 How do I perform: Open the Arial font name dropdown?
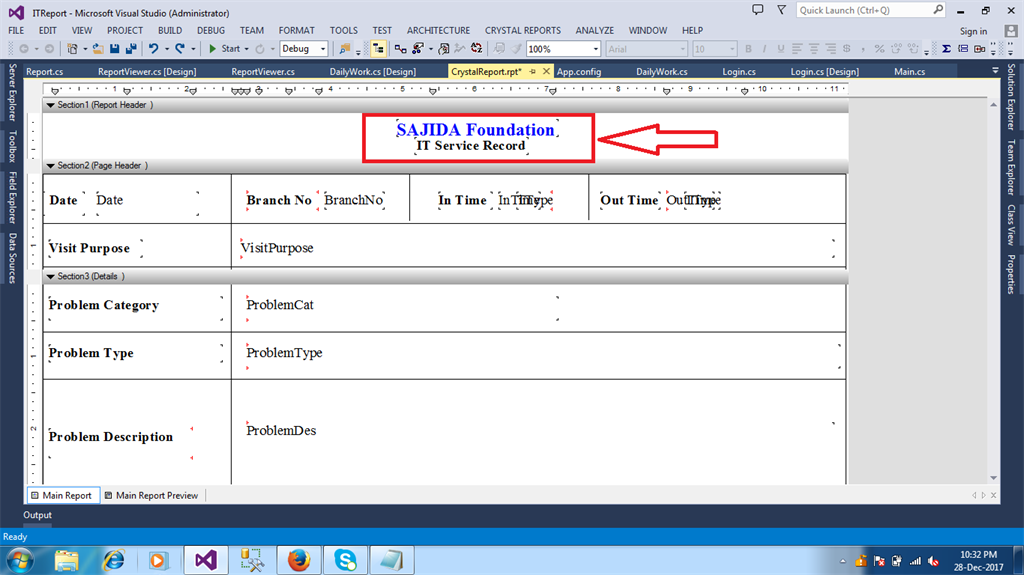click(682, 49)
